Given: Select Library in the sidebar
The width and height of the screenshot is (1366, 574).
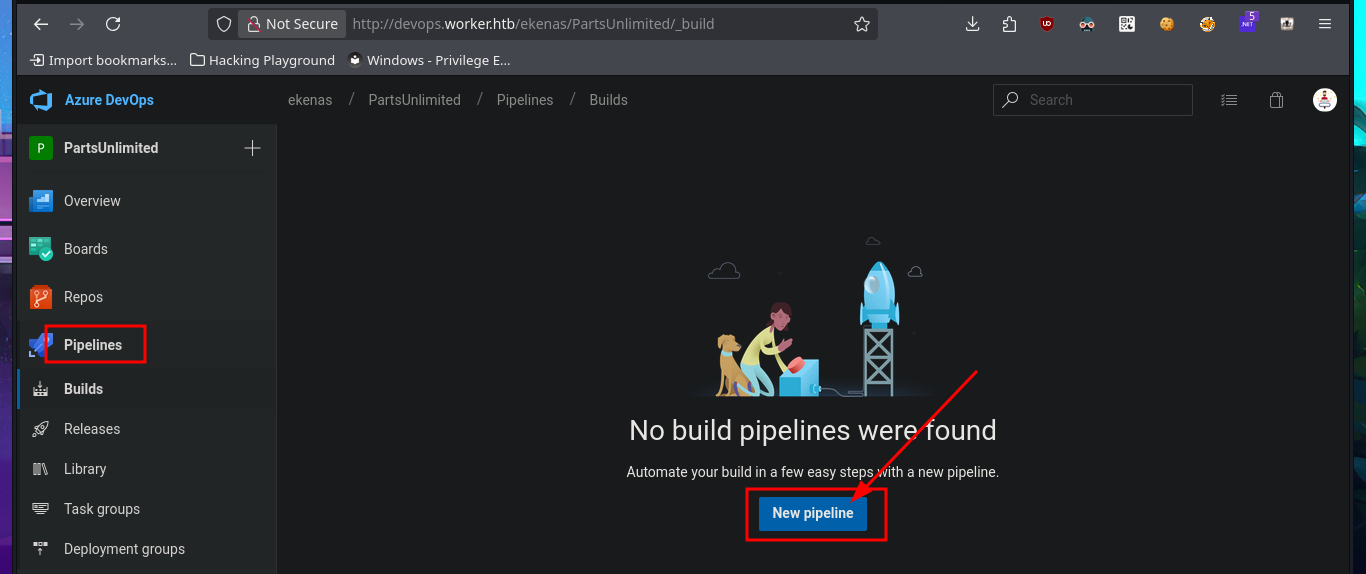Looking at the screenshot, I should (x=84, y=469).
